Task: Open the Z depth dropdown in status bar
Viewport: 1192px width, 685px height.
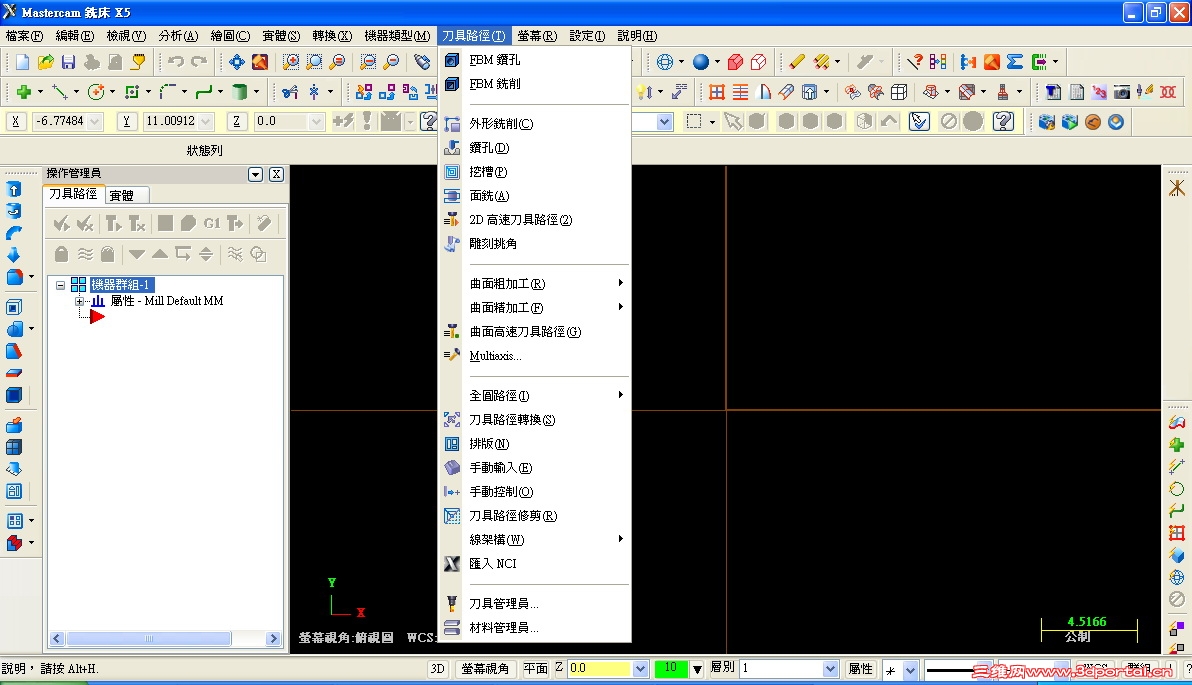Action: click(x=640, y=669)
